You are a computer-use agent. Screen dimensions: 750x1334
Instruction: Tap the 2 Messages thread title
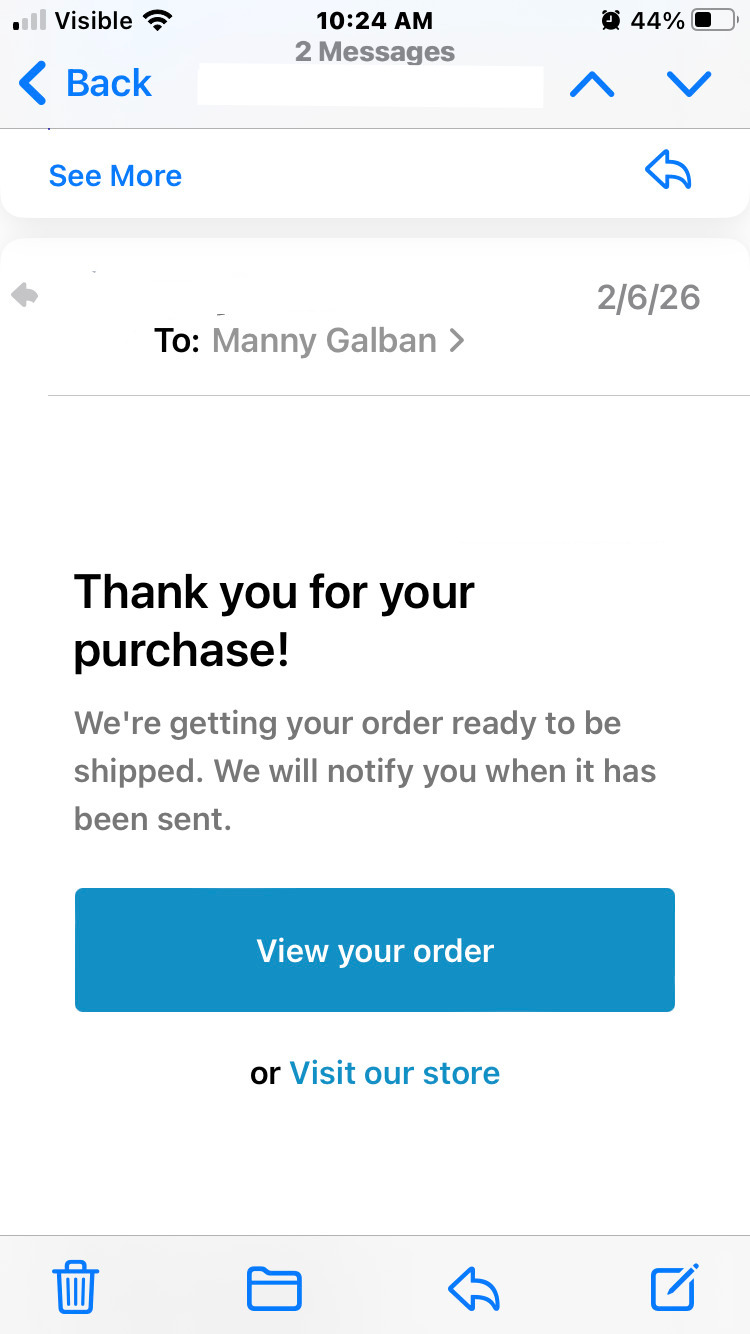click(375, 52)
